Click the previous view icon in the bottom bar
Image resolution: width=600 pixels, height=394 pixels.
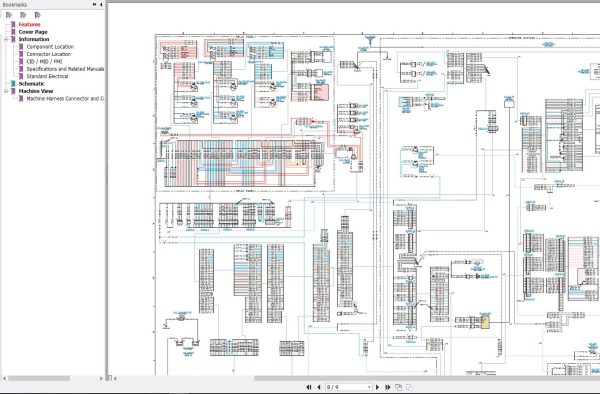(398, 387)
